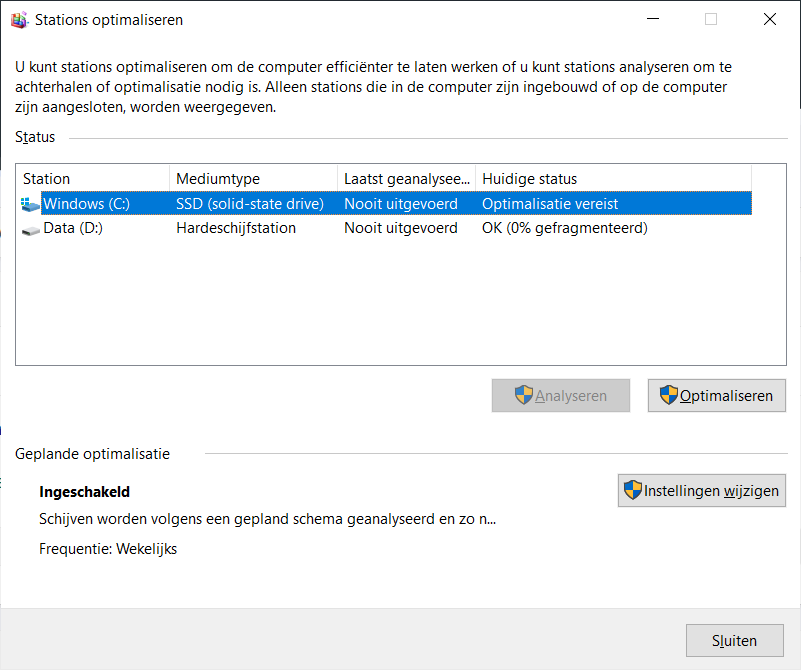
Task: Click the Optimaliseren button
Action: click(716, 395)
